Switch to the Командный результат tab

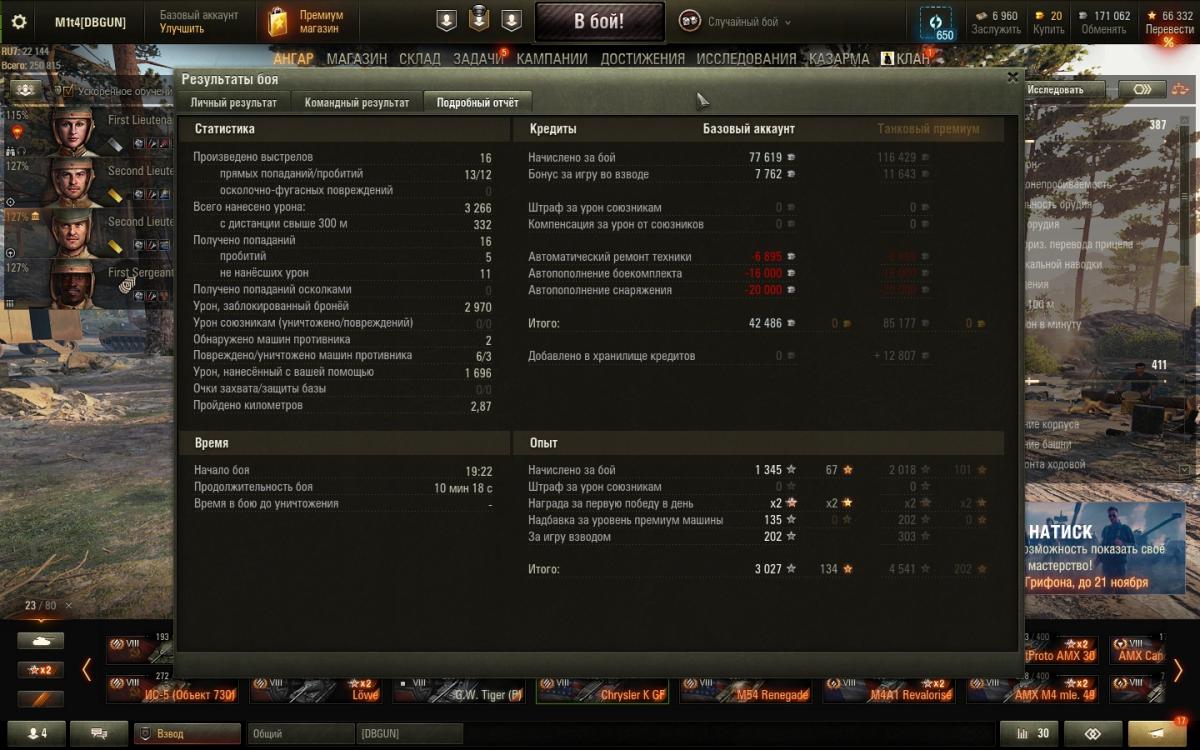(x=357, y=102)
